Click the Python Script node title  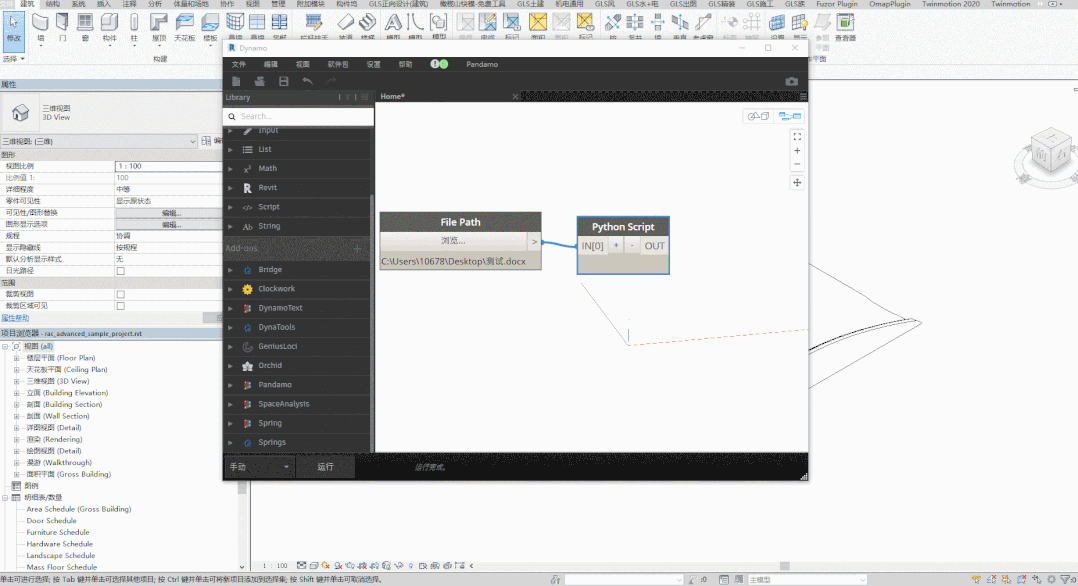coord(623,227)
